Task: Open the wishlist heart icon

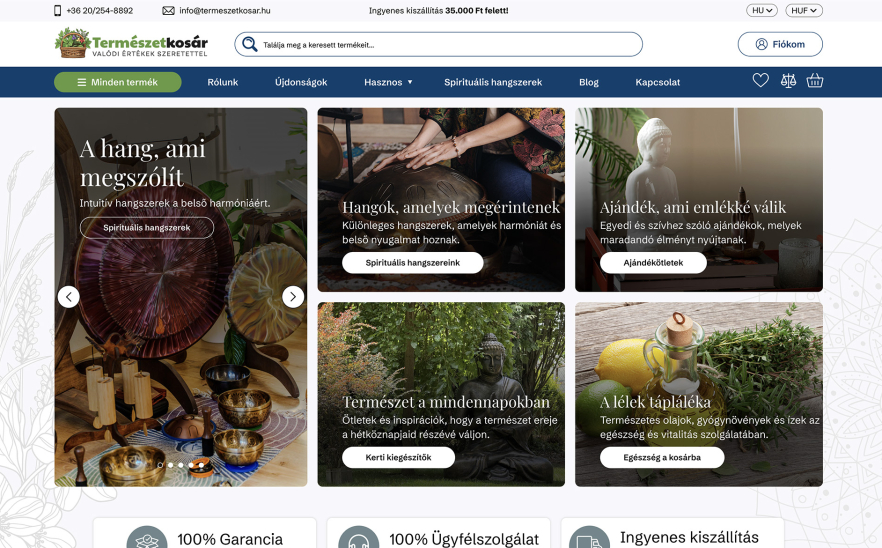Action: click(760, 80)
